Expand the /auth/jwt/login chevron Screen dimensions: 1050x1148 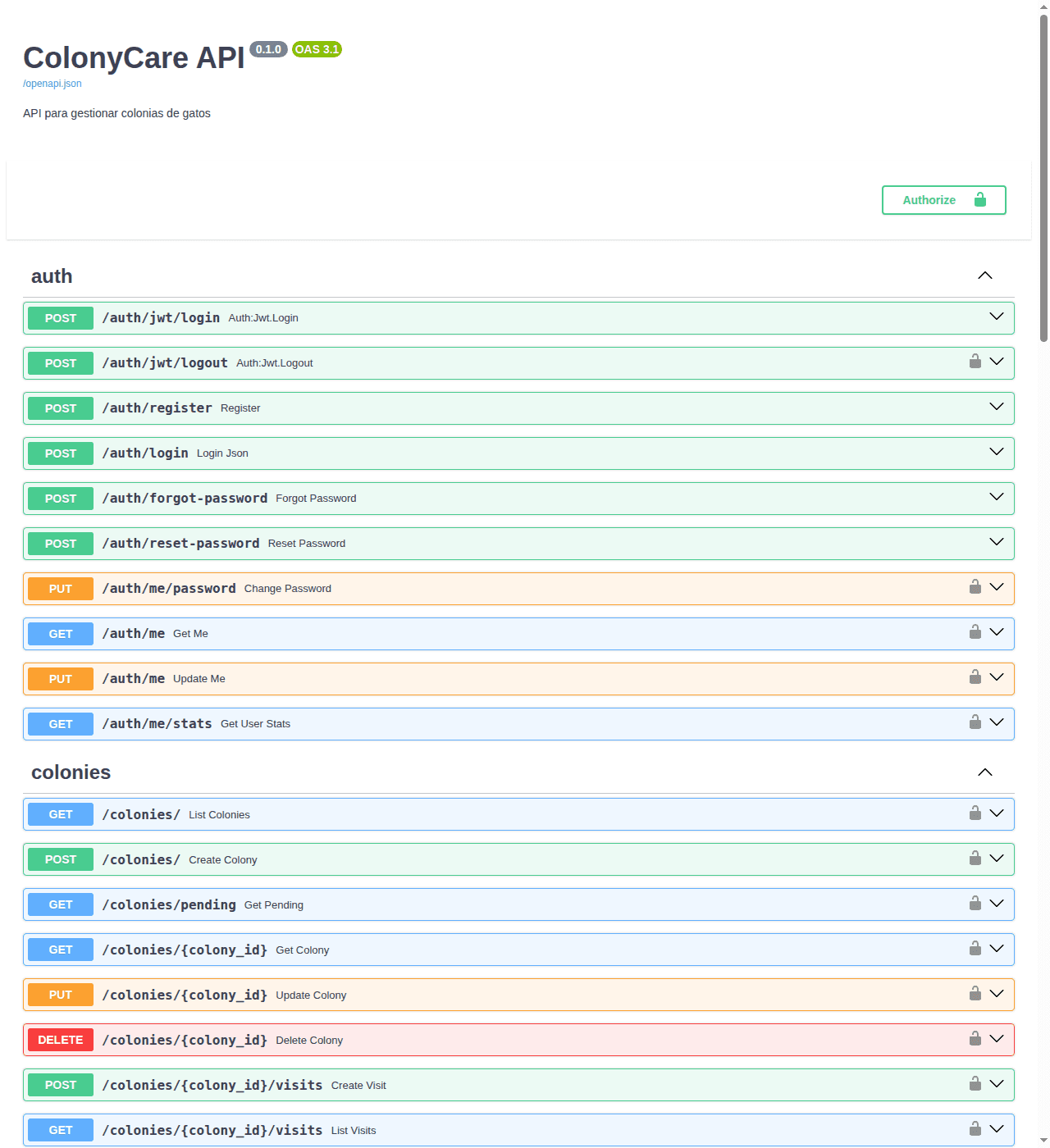(x=997, y=317)
